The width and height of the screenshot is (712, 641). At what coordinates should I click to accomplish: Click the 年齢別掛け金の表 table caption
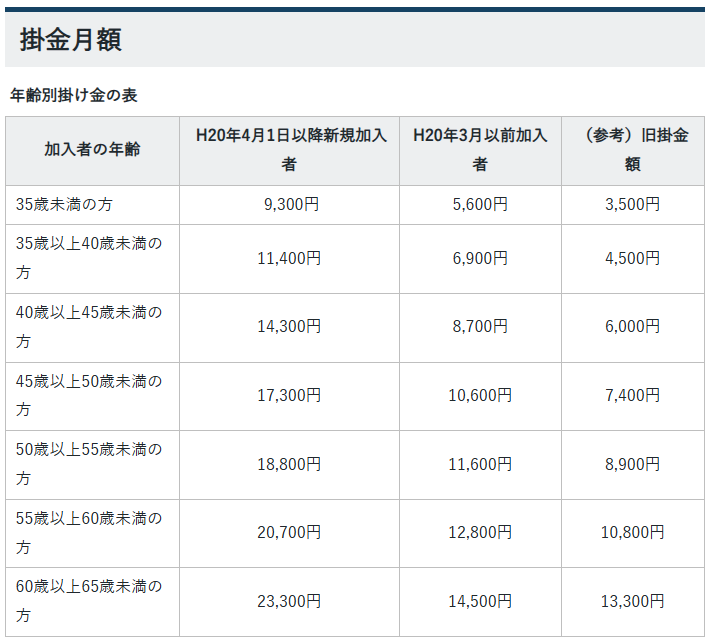pyautogui.click(x=73, y=96)
